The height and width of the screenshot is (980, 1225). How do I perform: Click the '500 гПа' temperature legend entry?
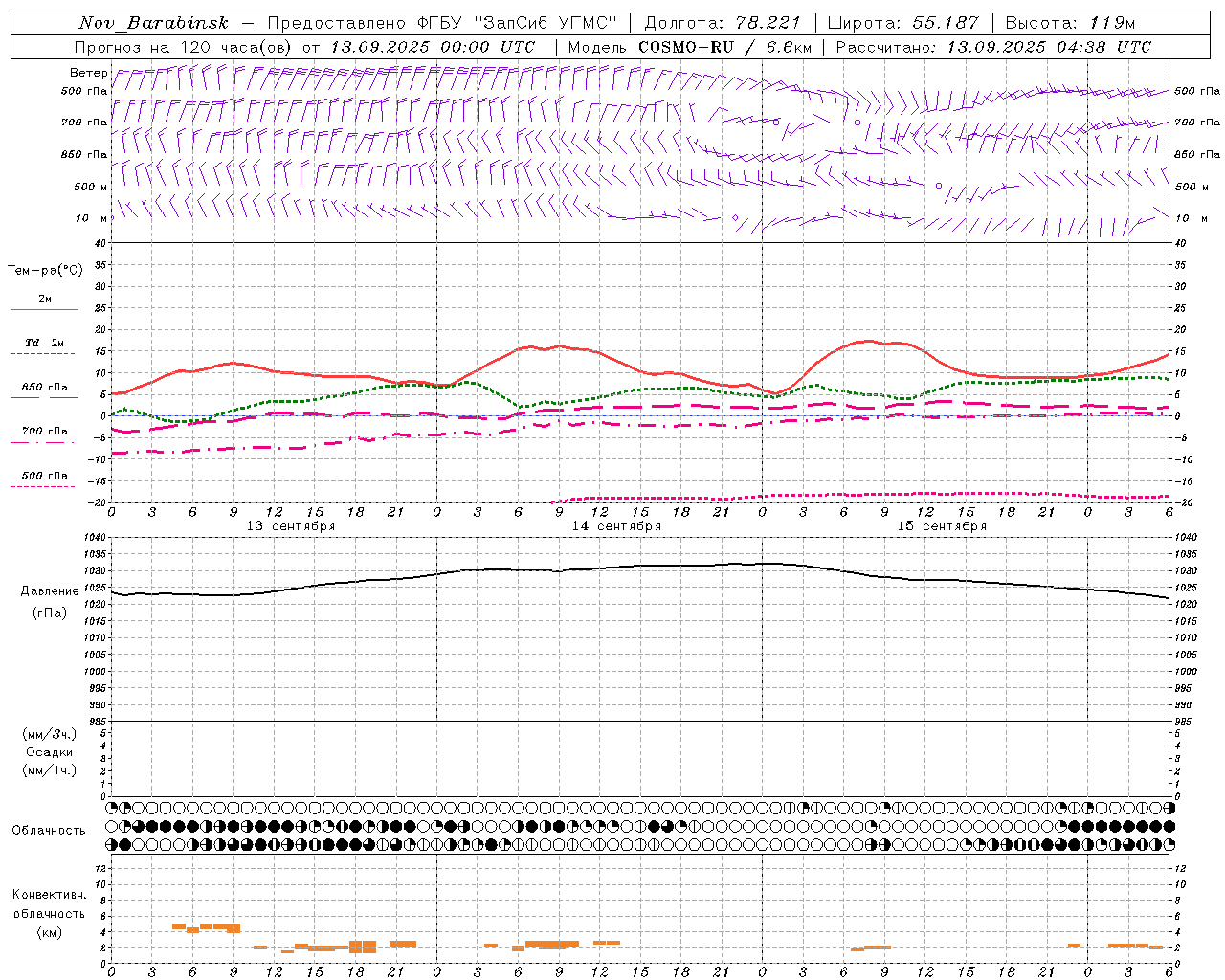(44, 476)
